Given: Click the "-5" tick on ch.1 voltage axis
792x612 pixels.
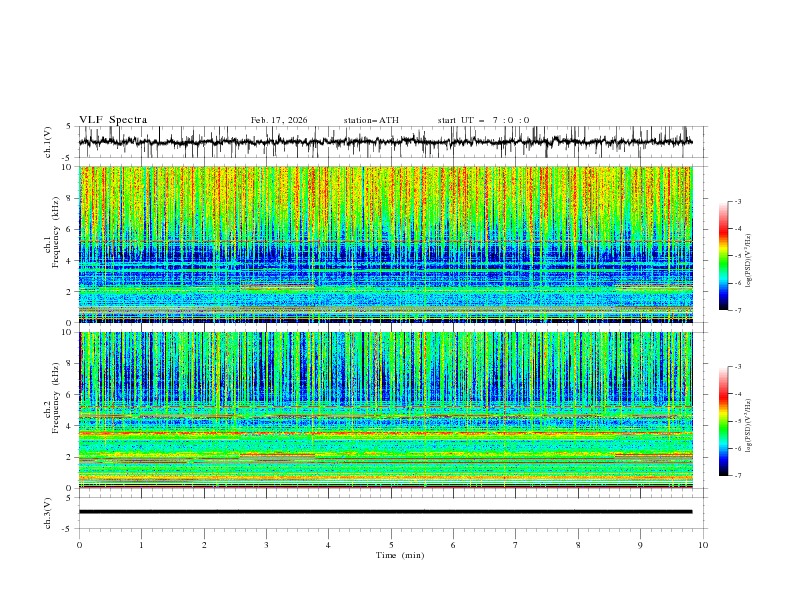Looking at the screenshot, I should click(x=68, y=158).
